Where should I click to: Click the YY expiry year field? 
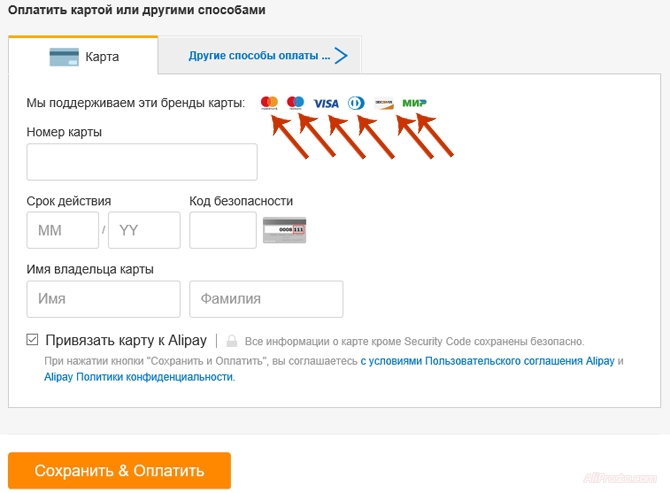(x=144, y=230)
